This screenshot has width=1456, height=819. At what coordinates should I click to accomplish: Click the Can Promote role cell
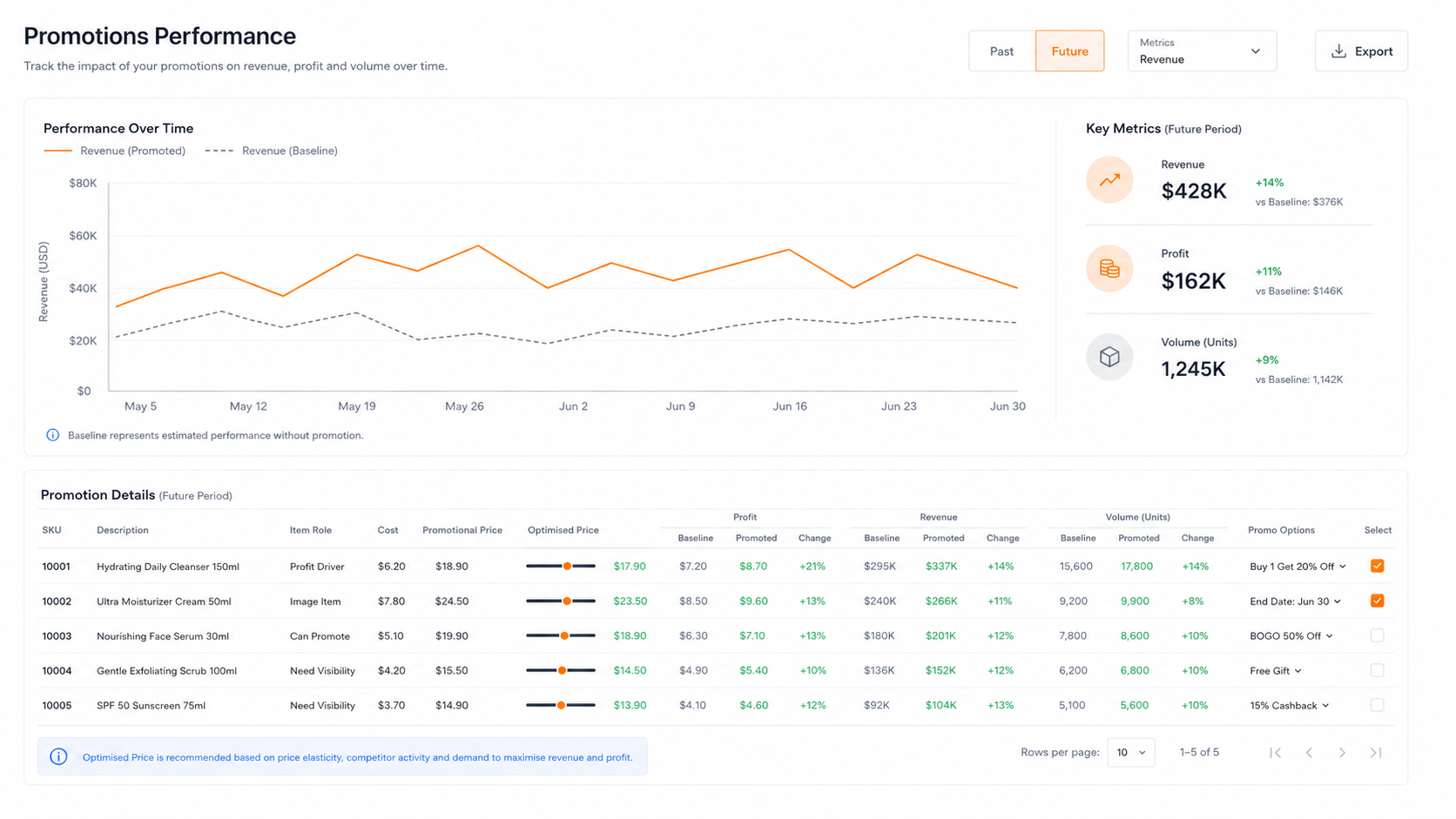320,636
